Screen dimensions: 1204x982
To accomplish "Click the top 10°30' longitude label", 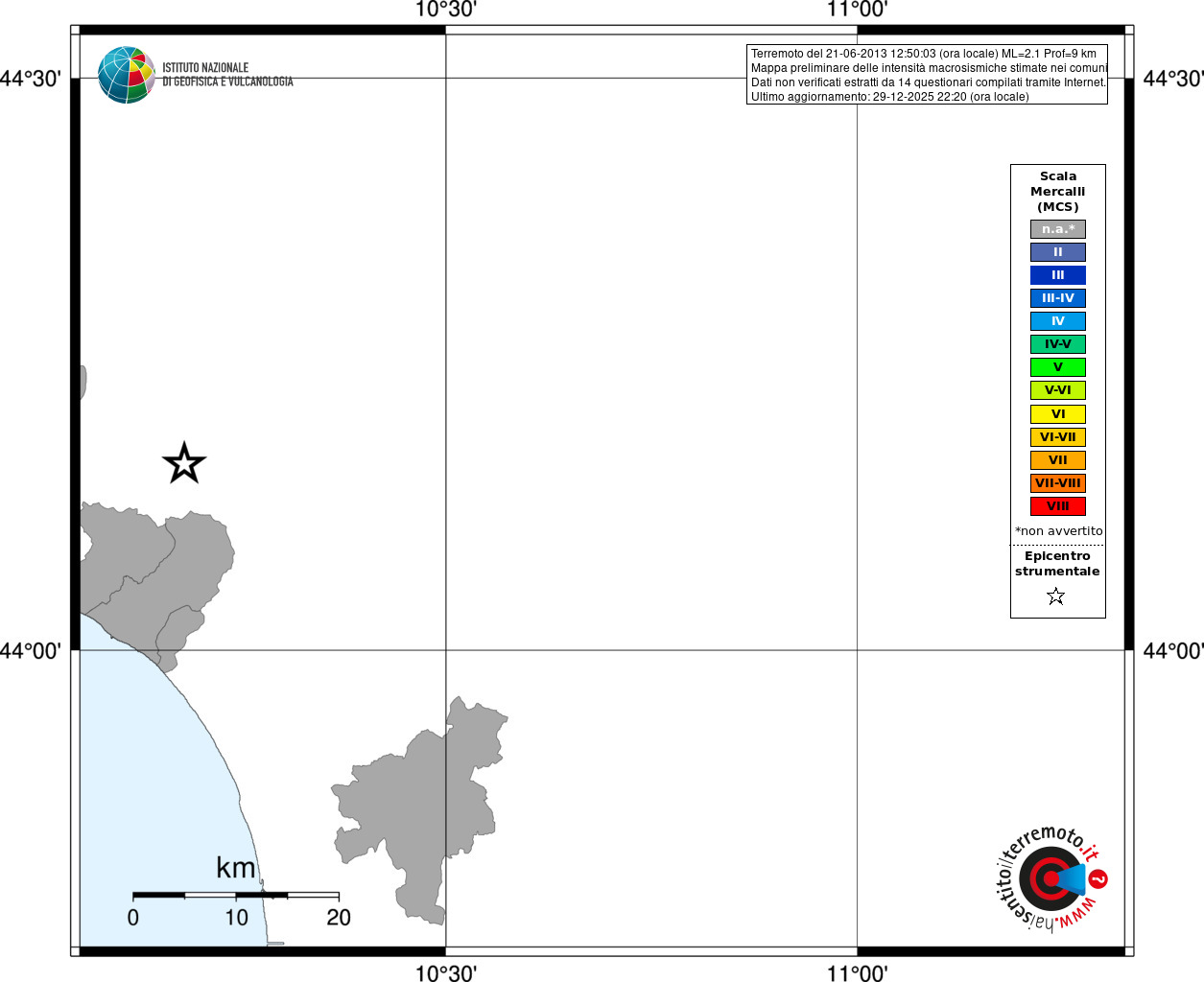I will pos(445,10).
